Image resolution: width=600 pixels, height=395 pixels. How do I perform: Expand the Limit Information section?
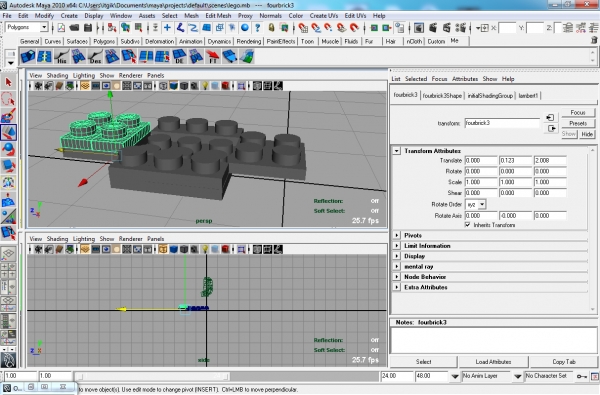(x=397, y=245)
